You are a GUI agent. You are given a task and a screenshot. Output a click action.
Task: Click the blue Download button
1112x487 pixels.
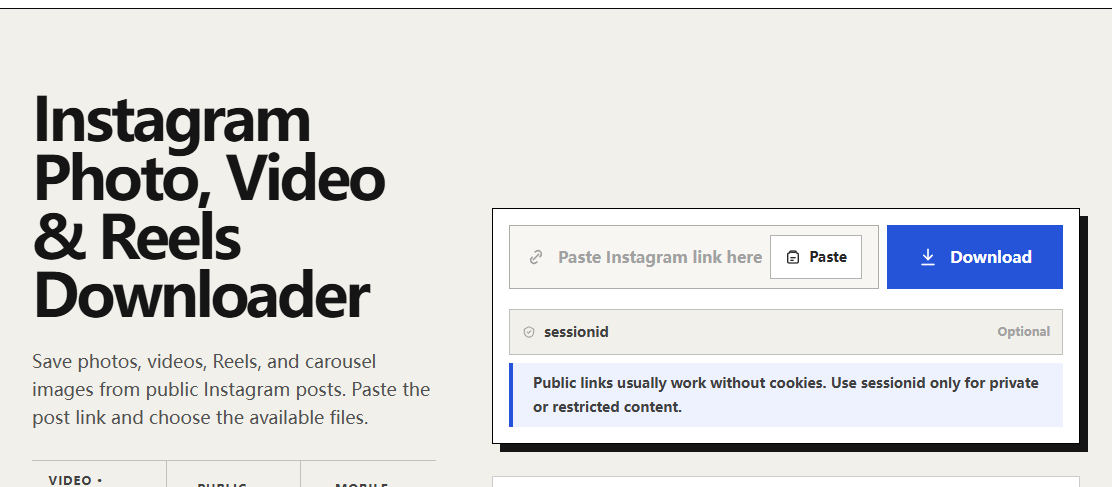pos(974,257)
